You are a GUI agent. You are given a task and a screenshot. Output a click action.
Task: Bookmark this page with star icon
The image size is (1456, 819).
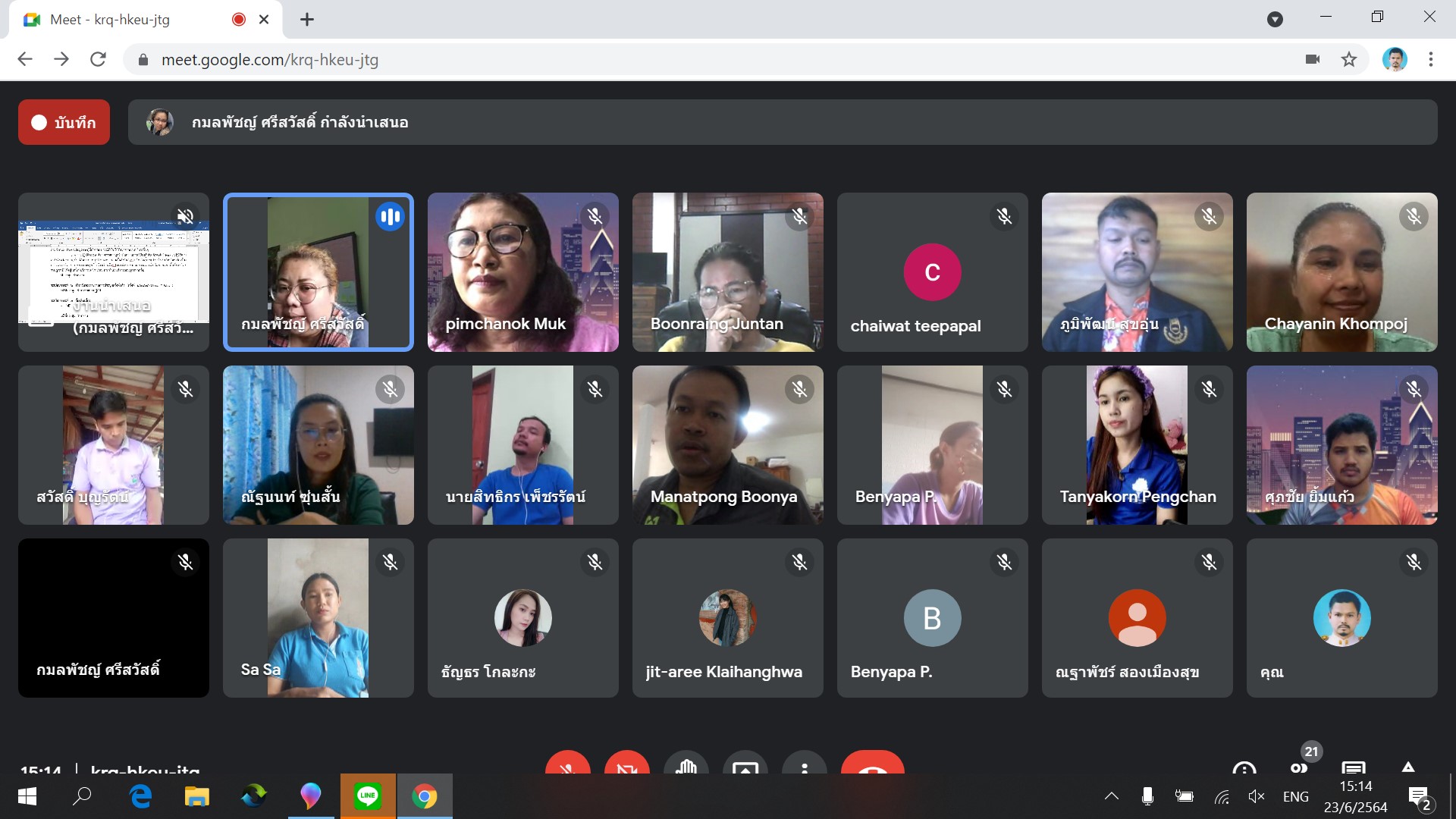(1348, 59)
